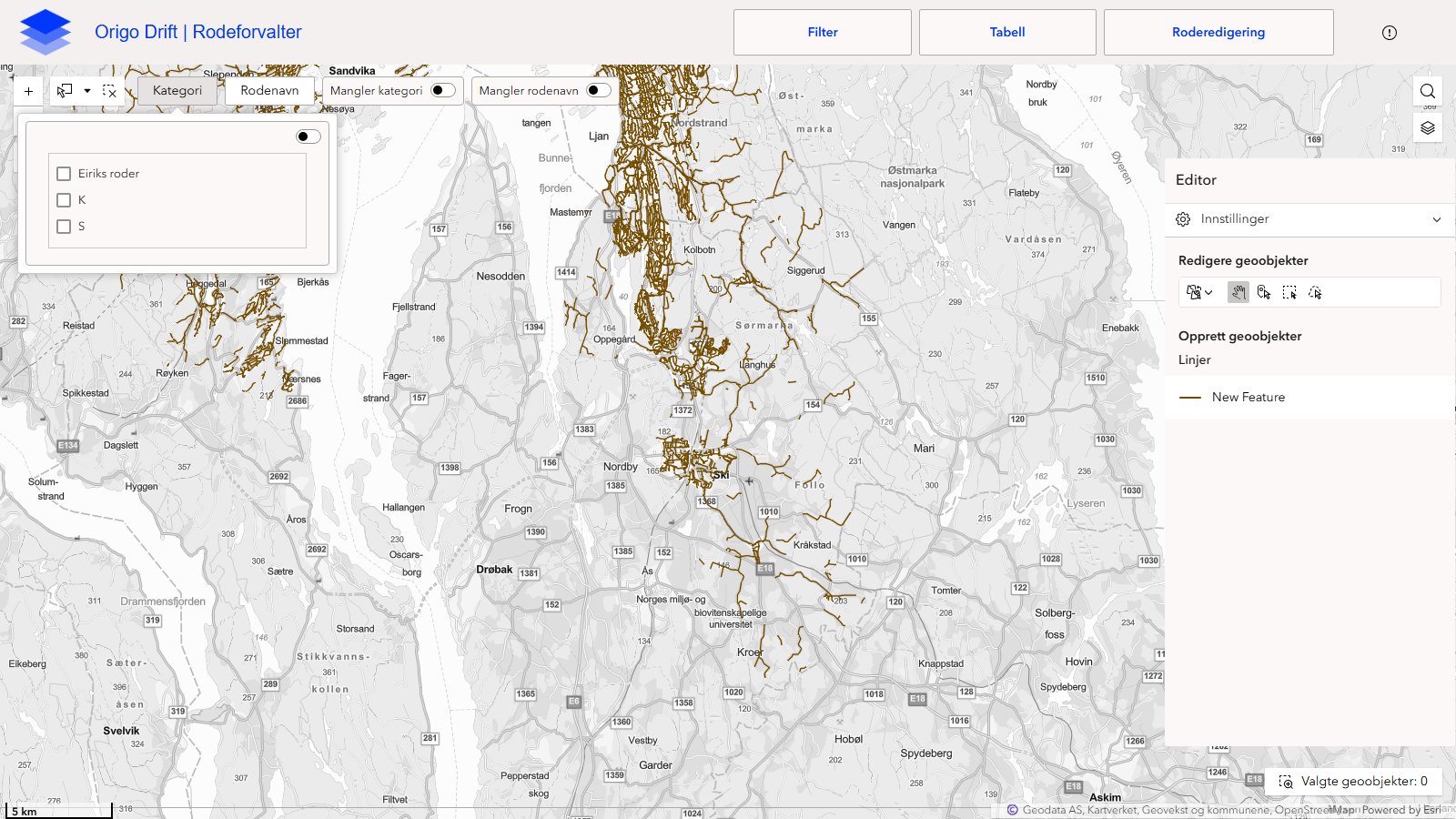1456x819 pixels.
Task: Open the map layers list
Action: tap(1428, 127)
